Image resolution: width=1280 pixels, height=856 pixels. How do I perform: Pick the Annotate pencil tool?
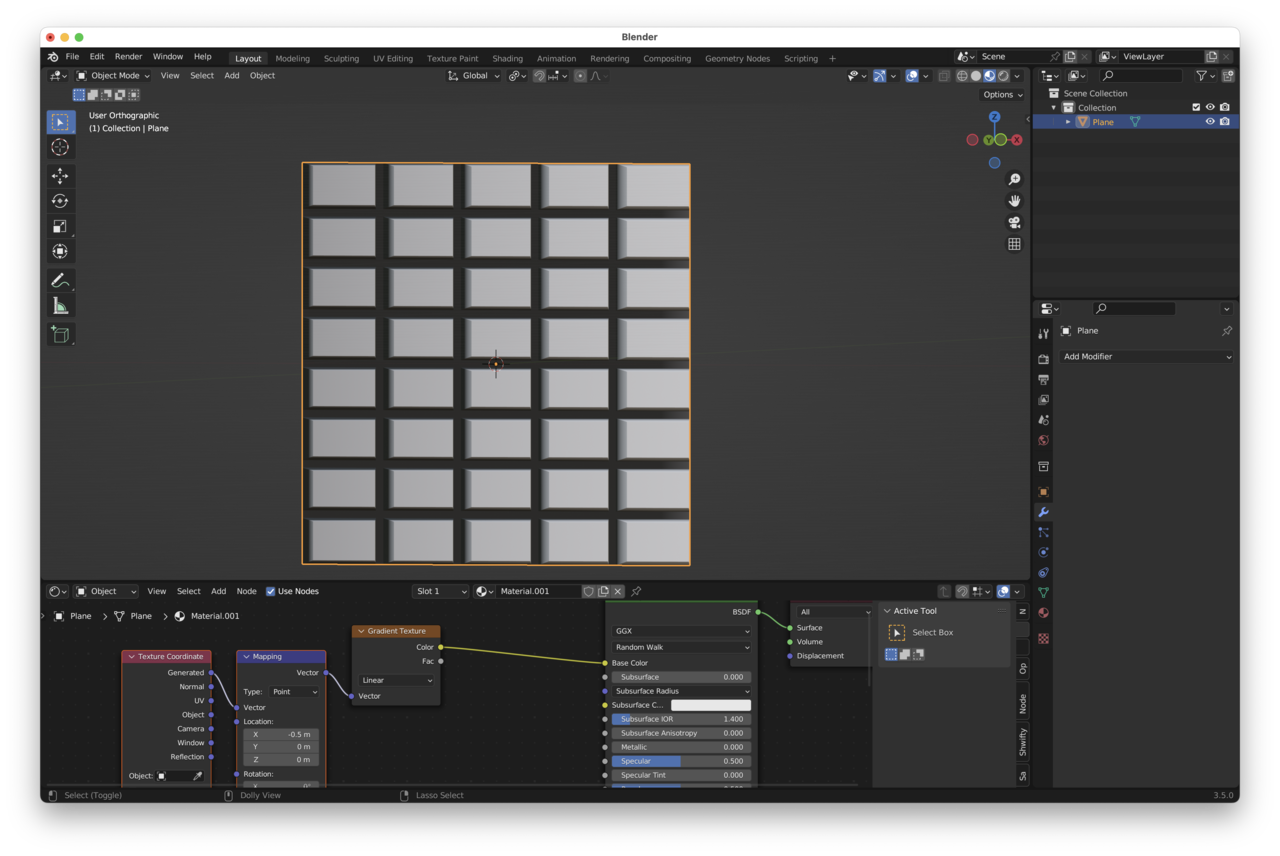(x=60, y=281)
